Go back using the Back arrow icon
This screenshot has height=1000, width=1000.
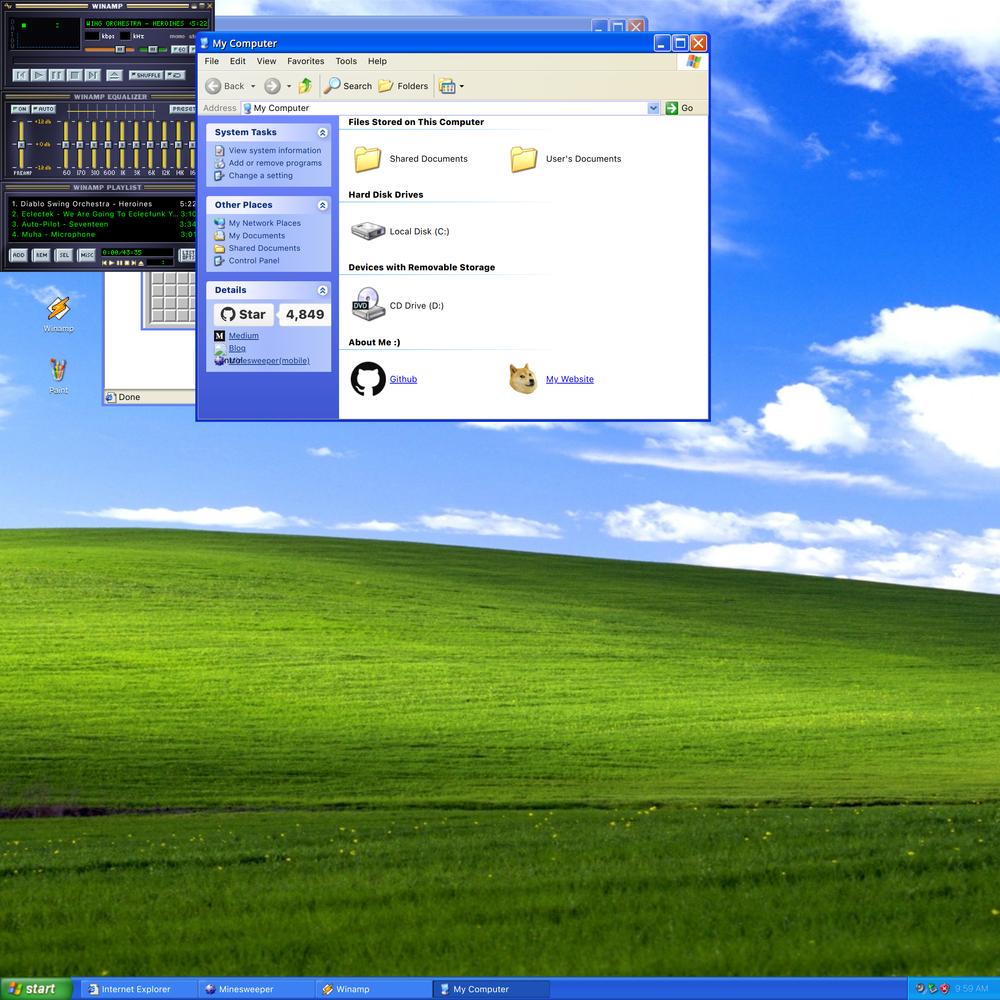(213, 86)
